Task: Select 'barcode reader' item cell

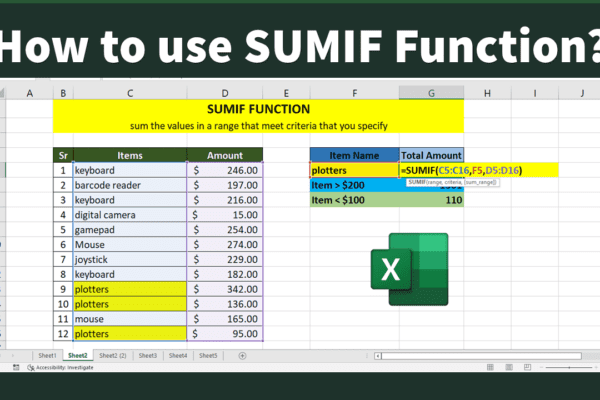Action: pyautogui.click(x=130, y=185)
